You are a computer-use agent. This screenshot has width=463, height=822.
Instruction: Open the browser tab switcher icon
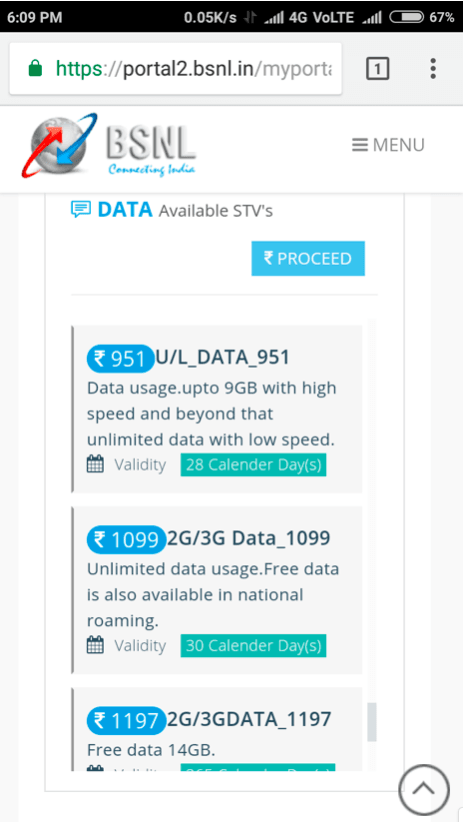(x=378, y=69)
